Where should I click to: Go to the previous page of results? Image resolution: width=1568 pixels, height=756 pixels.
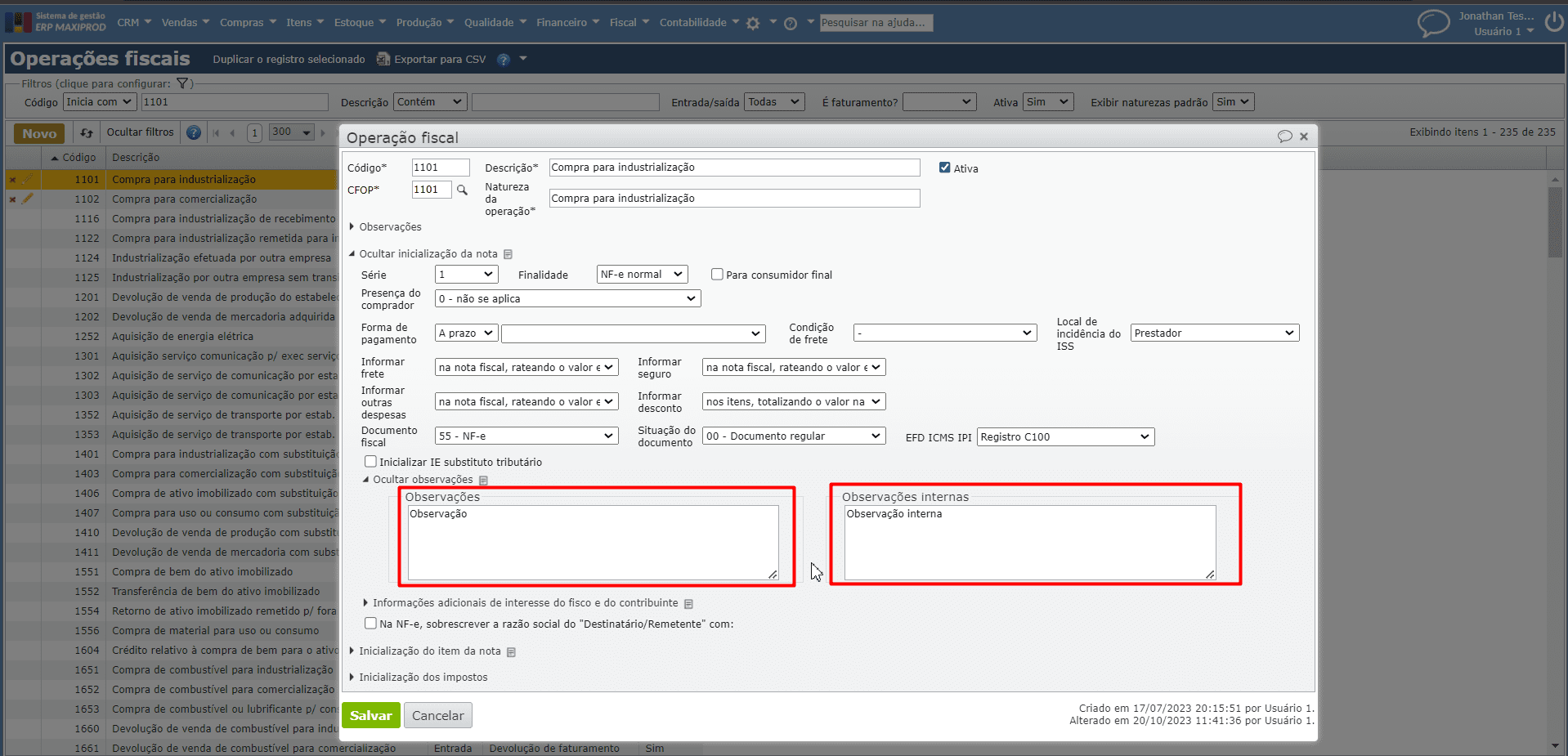pyautogui.click(x=233, y=132)
